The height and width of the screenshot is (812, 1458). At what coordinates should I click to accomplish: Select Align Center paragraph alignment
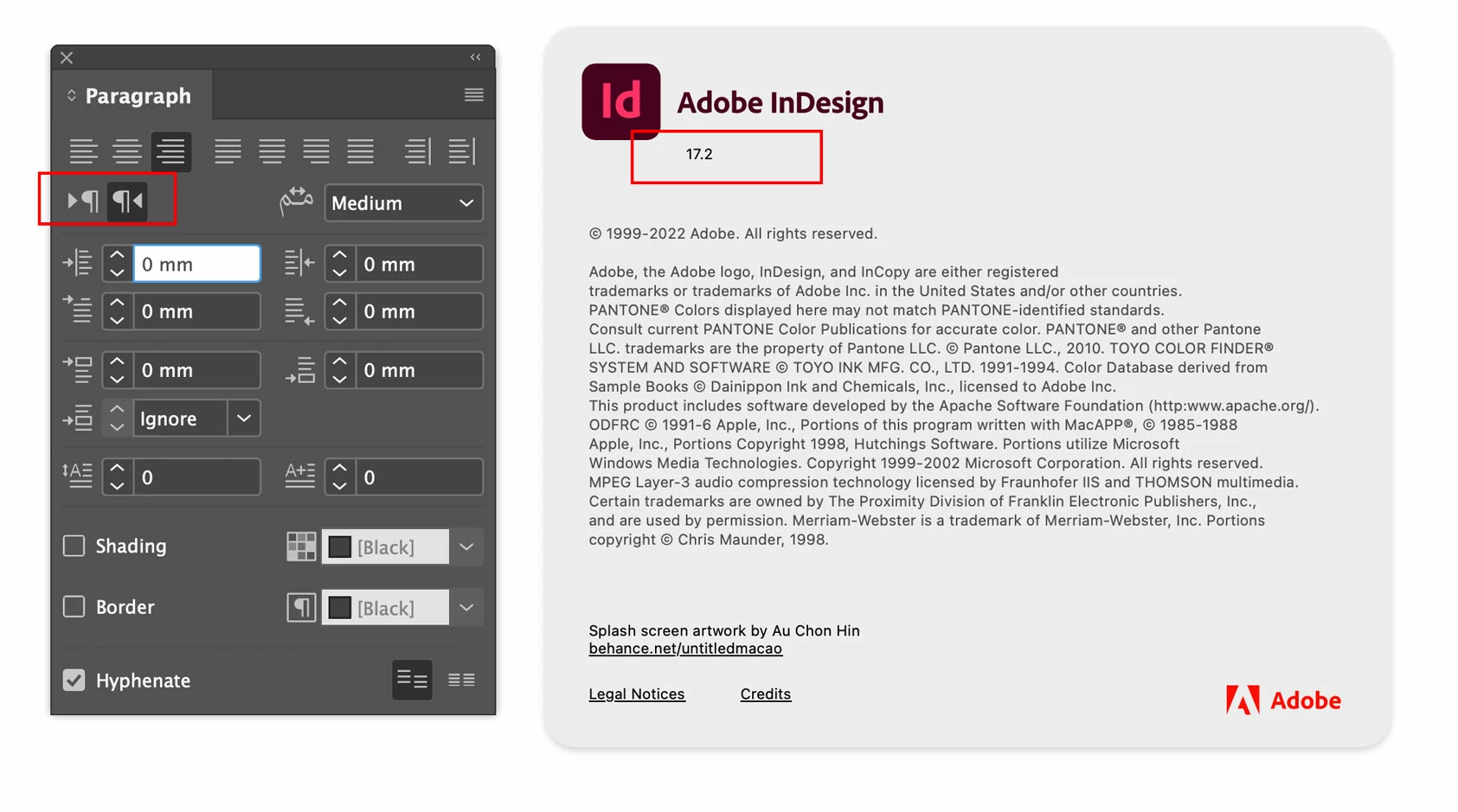(127, 151)
